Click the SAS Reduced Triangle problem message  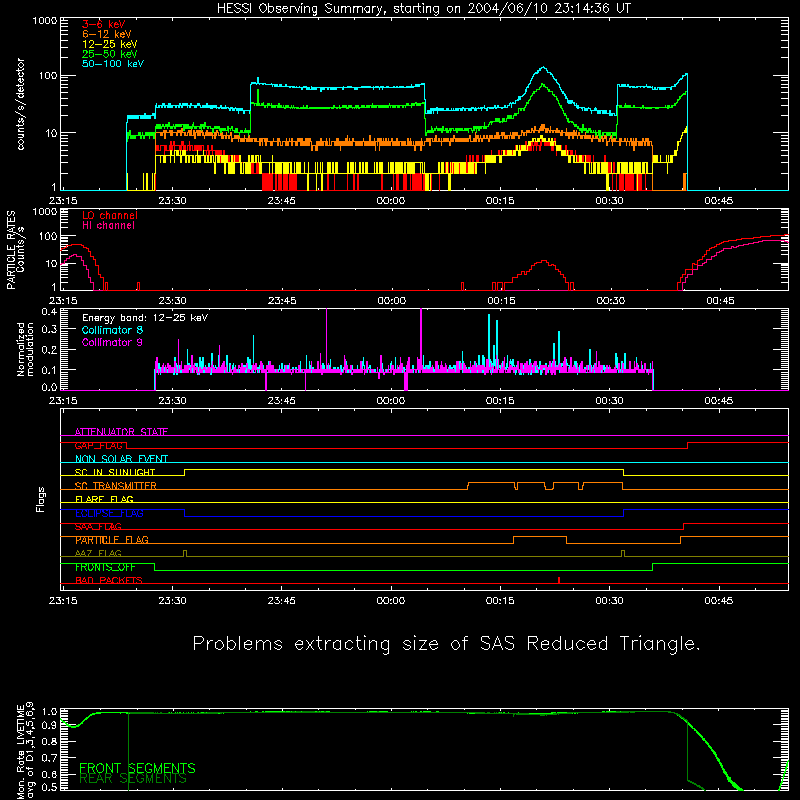(x=446, y=644)
